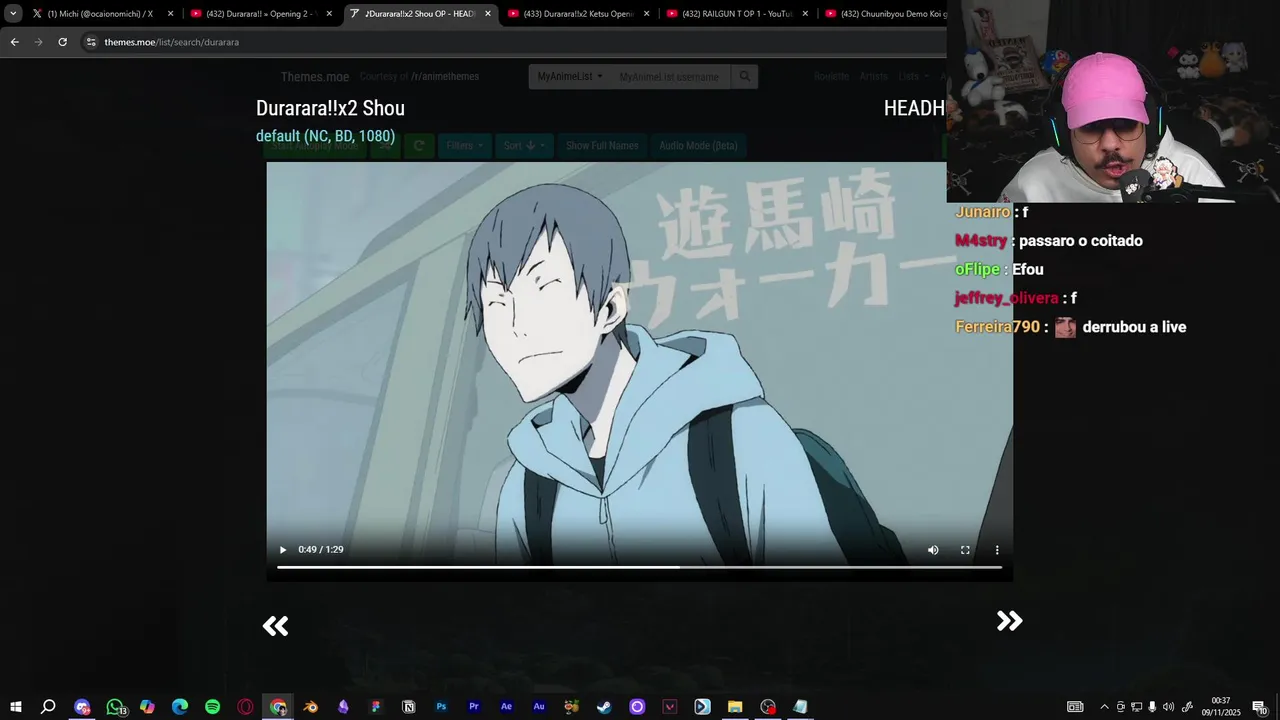This screenshot has height=720, width=1280.
Task: Click the magnifier search button in header
Action: tap(744, 77)
